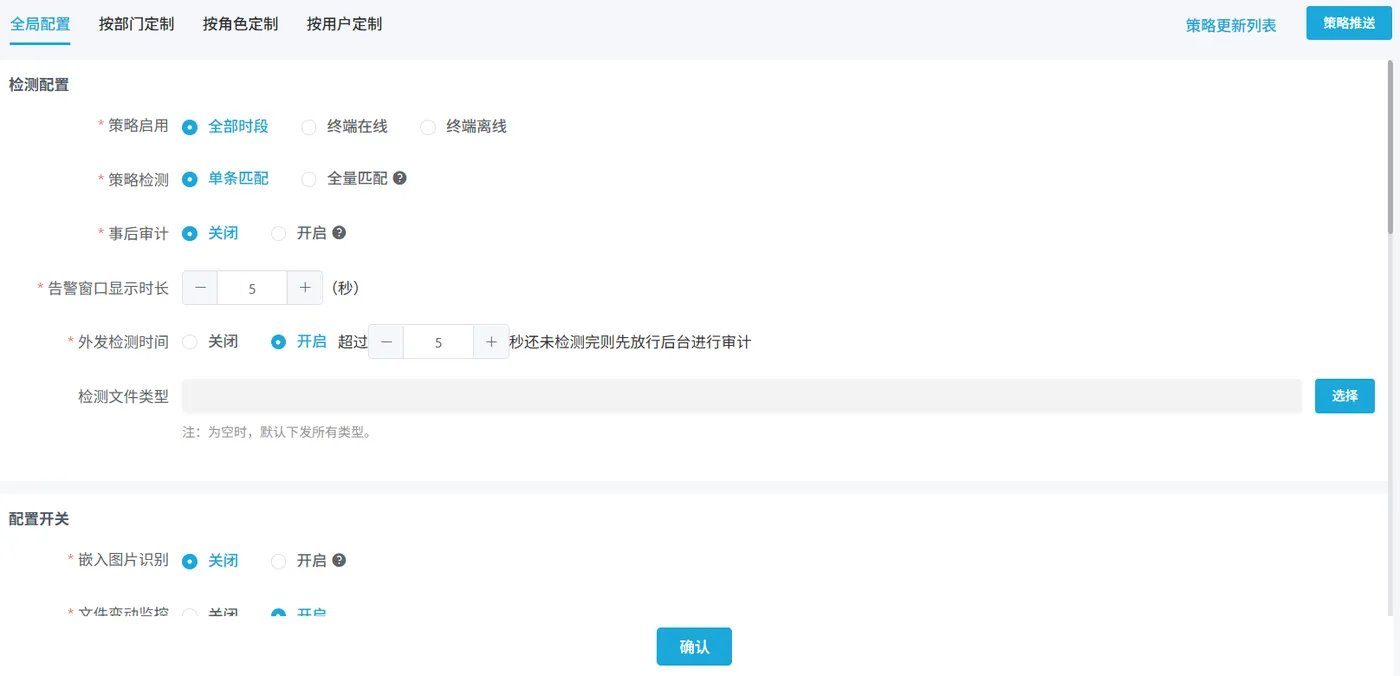Focus the 告警窗口显示时长 number field
This screenshot has width=1400, height=676.
pos(252,288)
